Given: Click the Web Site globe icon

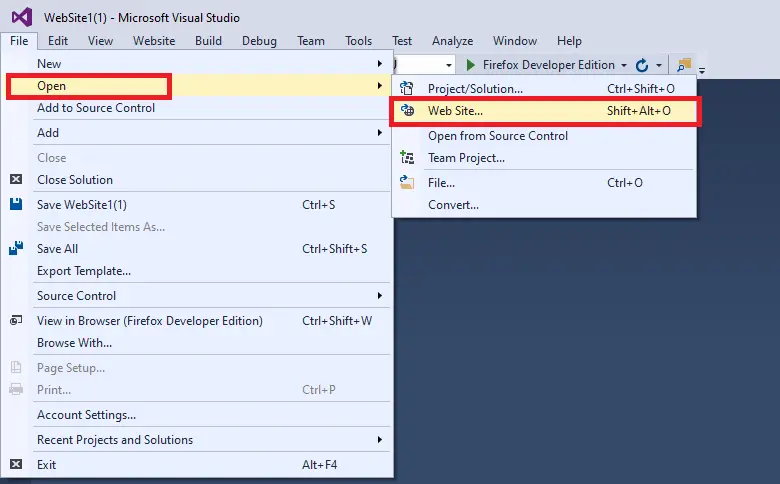Looking at the screenshot, I should 407,110.
